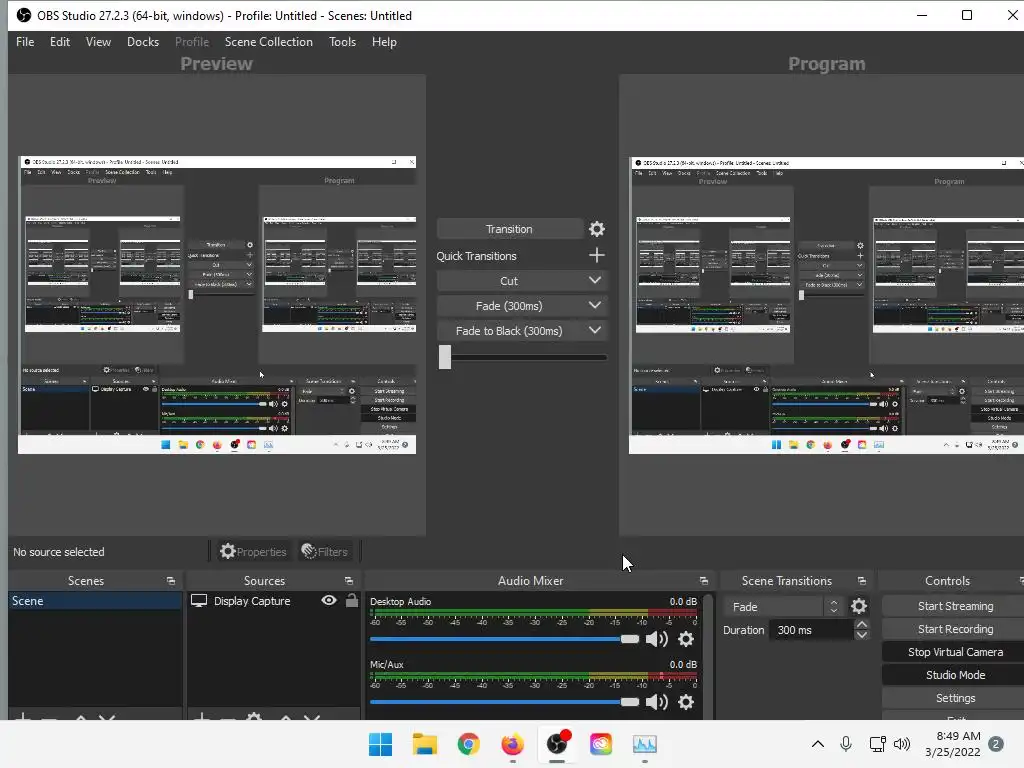The height and width of the screenshot is (768, 1024).
Task: Click the transition T-bar slider handle
Action: (445, 357)
